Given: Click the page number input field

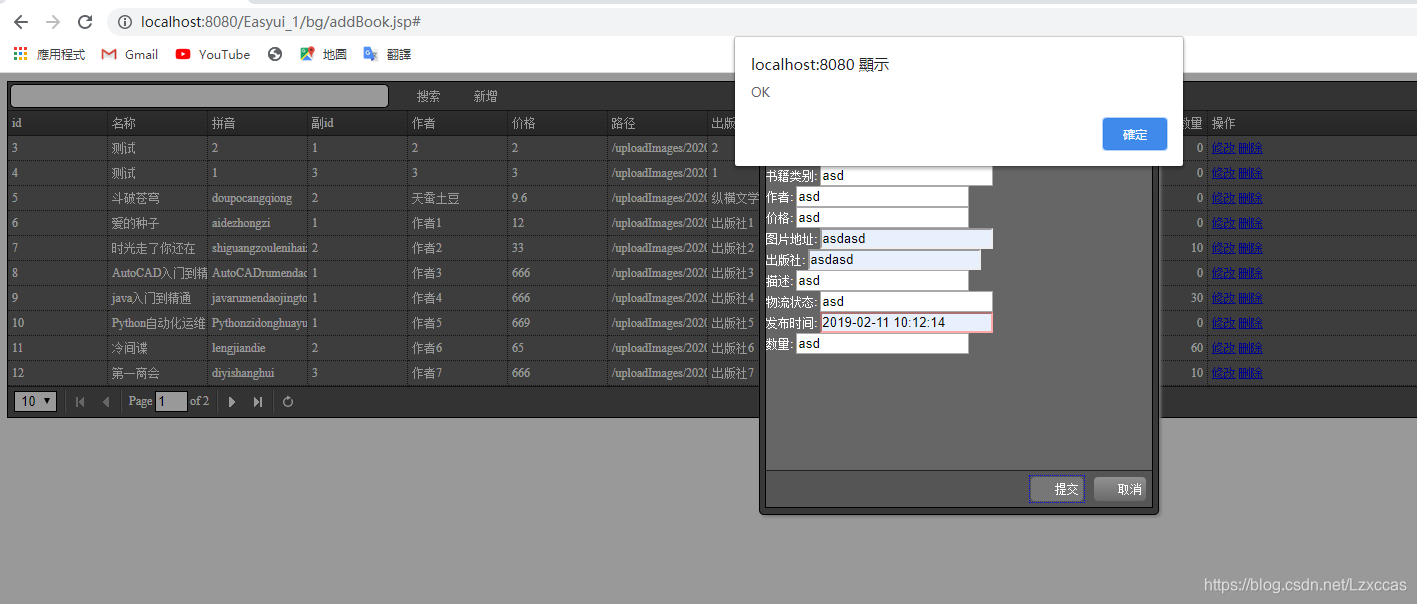Looking at the screenshot, I should [x=171, y=401].
